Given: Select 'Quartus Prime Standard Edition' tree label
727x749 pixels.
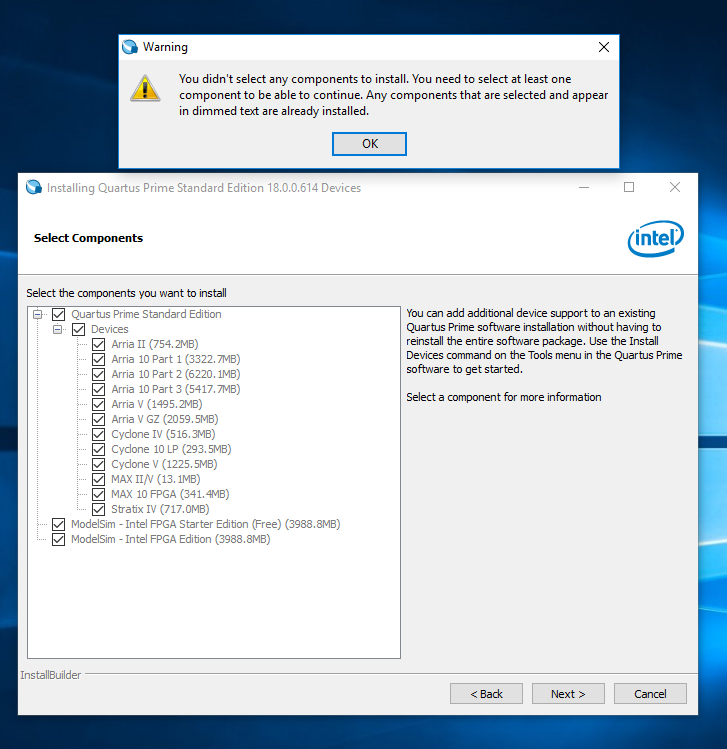Looking at the screenshot, I should (x=146, y=314).
